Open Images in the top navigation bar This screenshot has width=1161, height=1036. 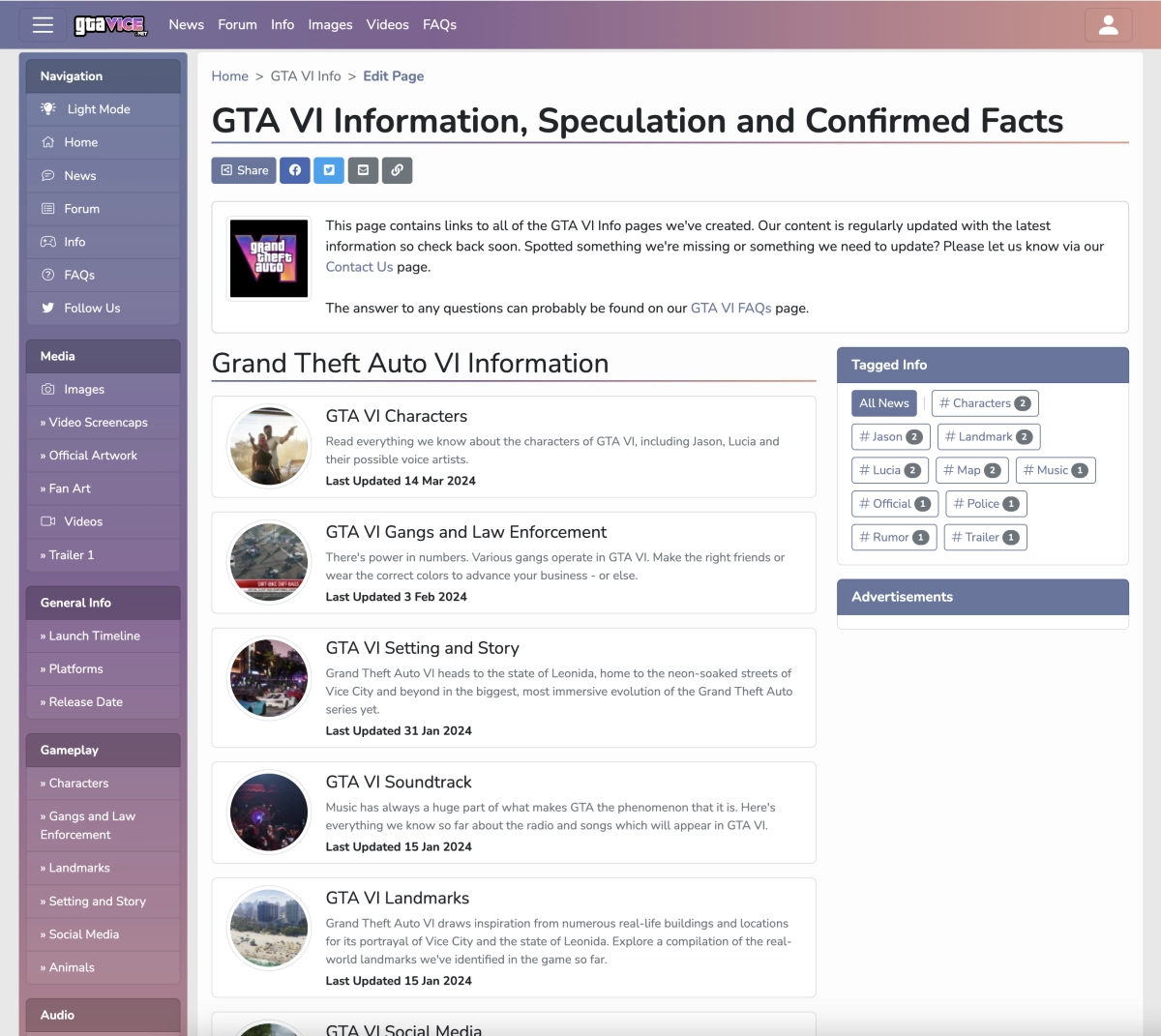(330, 25)
